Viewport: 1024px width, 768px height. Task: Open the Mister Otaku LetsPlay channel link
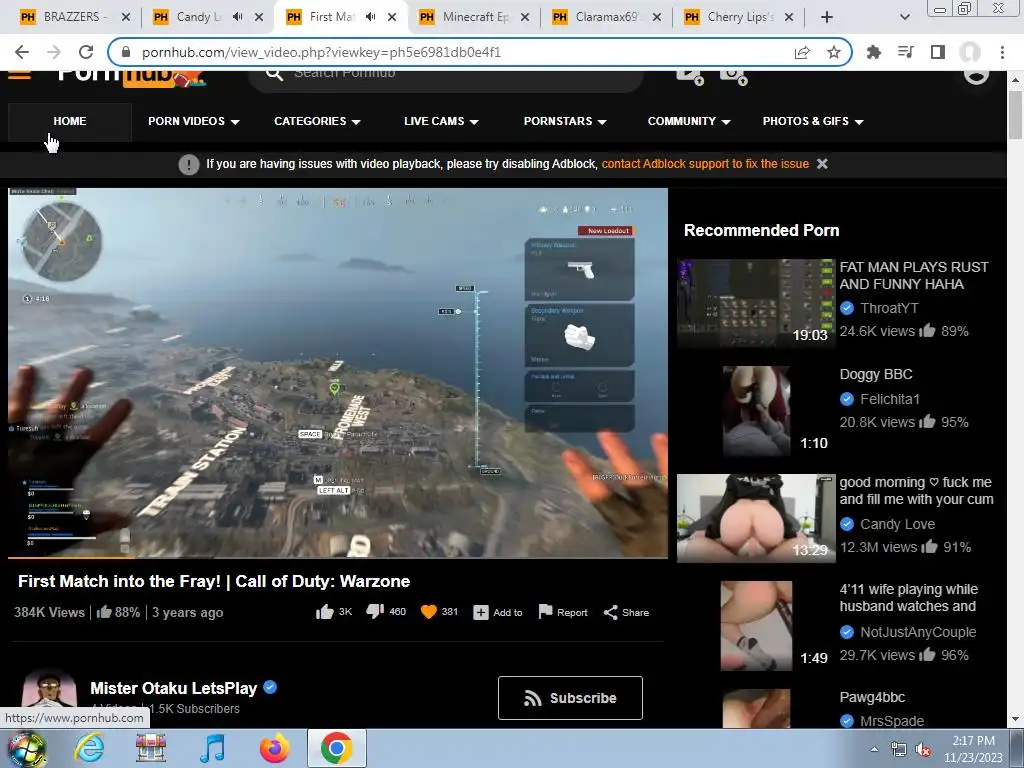click(x=174, y=688)
